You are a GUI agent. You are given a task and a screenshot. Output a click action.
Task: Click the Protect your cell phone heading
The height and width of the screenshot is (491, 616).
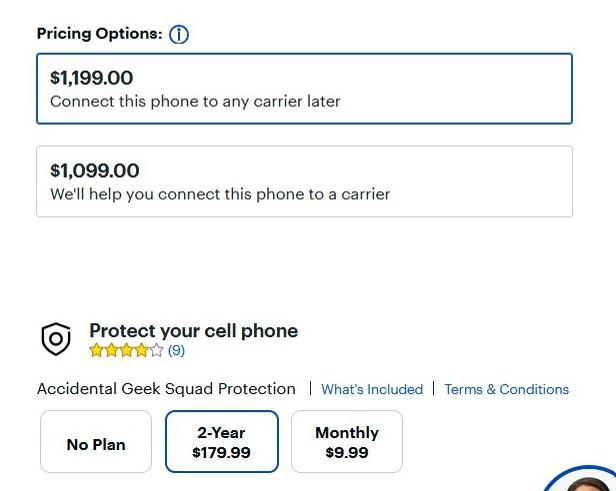click(193, 331)
